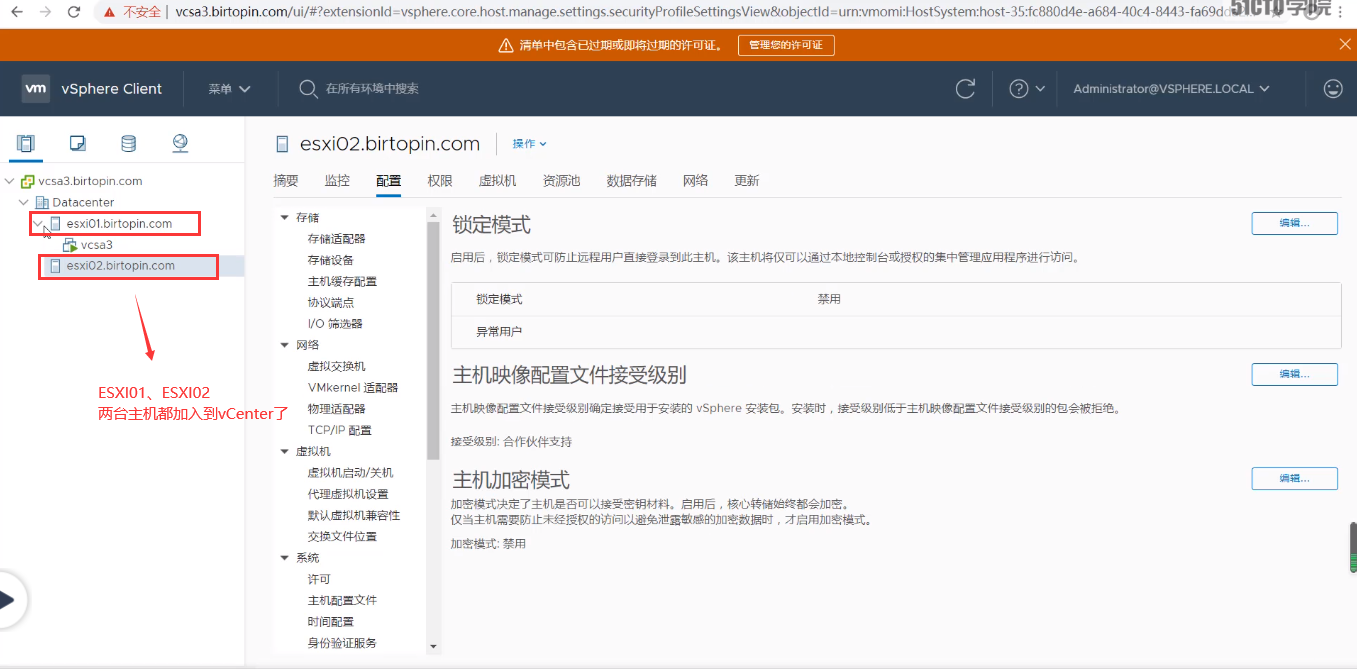Open the 菜单 dropdown in the header
Image resolution: width=1357 pixels, height=671 pixels.
coord(229,89)
